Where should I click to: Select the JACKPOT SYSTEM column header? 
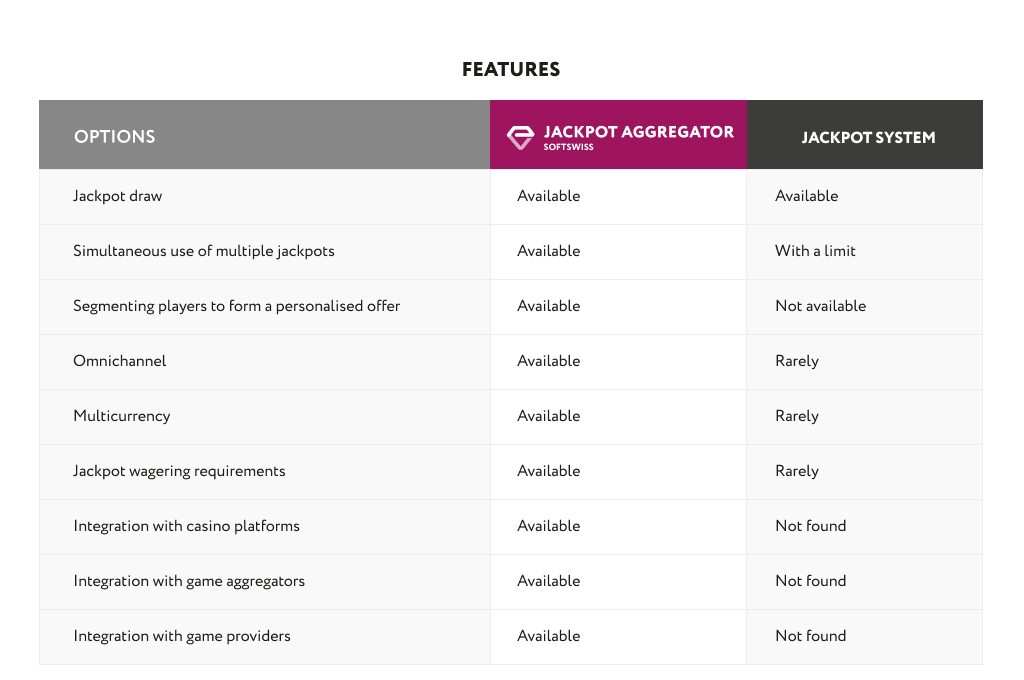(x=867, y=137)
